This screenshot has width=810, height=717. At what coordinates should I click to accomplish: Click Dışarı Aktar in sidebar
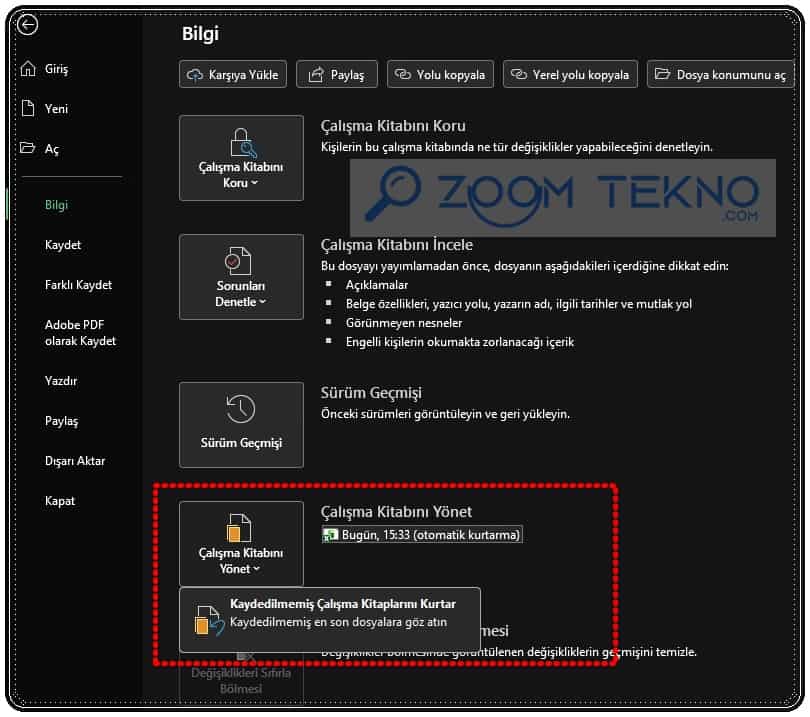click(75, 461)
